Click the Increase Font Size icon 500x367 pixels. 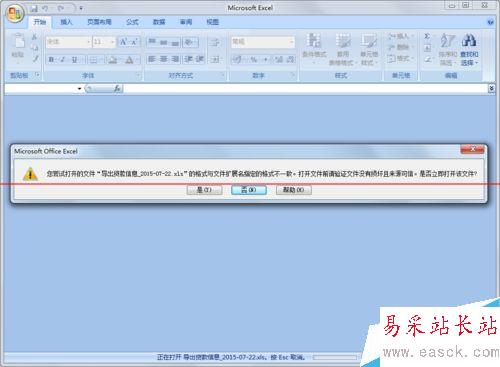tap(124, 42)
